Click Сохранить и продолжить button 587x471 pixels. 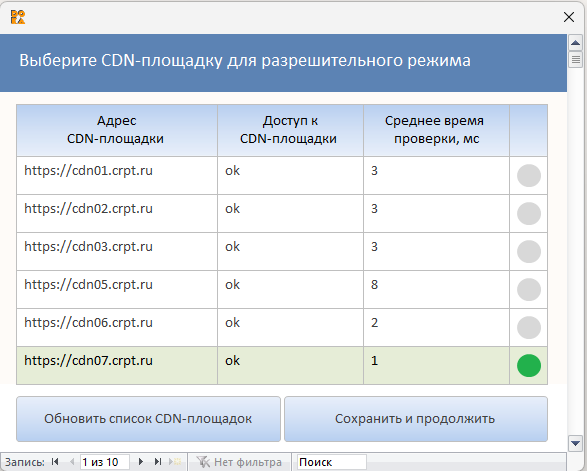click(416, 419)
